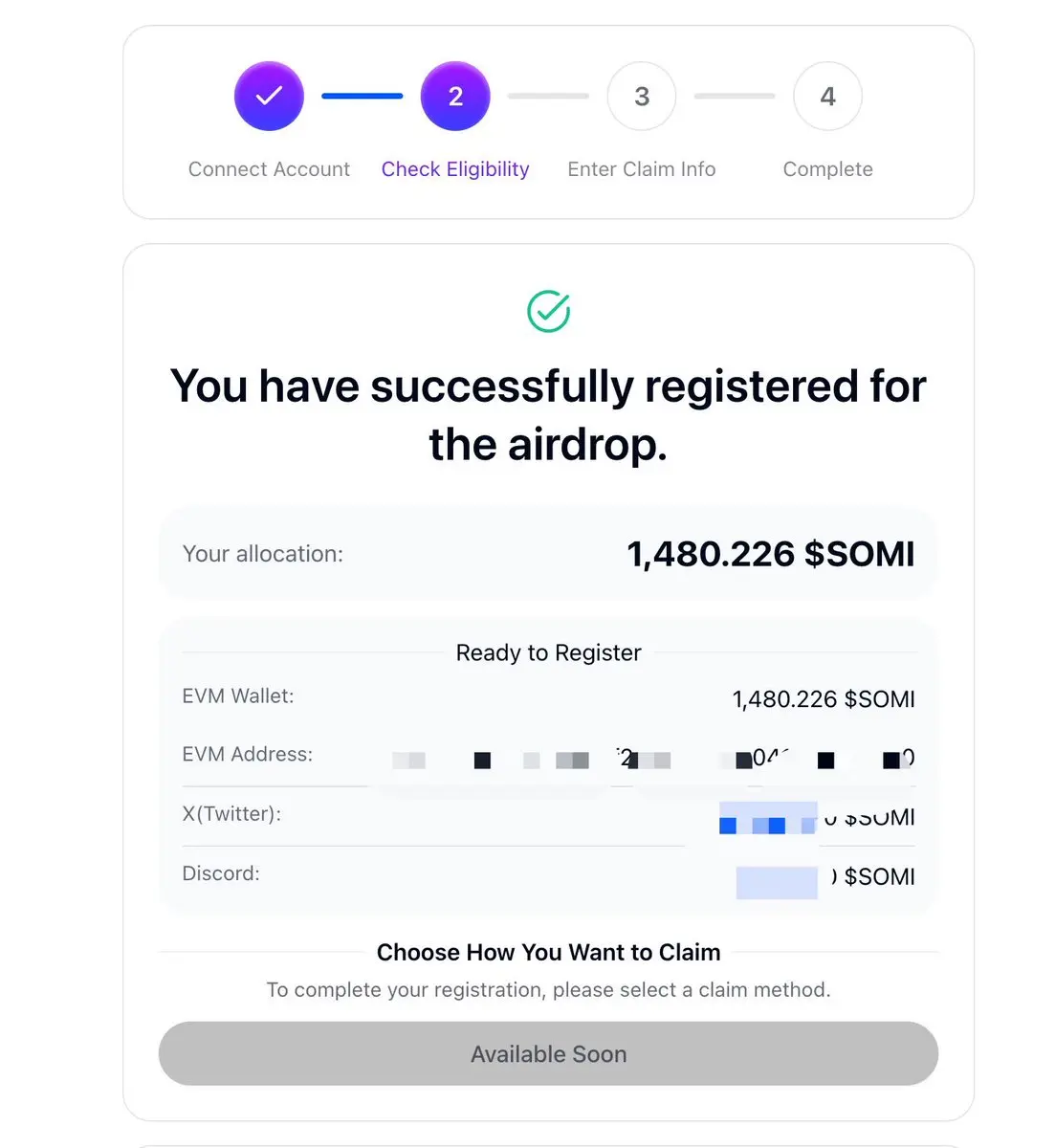Viewport: 1055px width, 1148px height.
Task: Click the Ready to Register heading
Action: click(x=548, y=652)
